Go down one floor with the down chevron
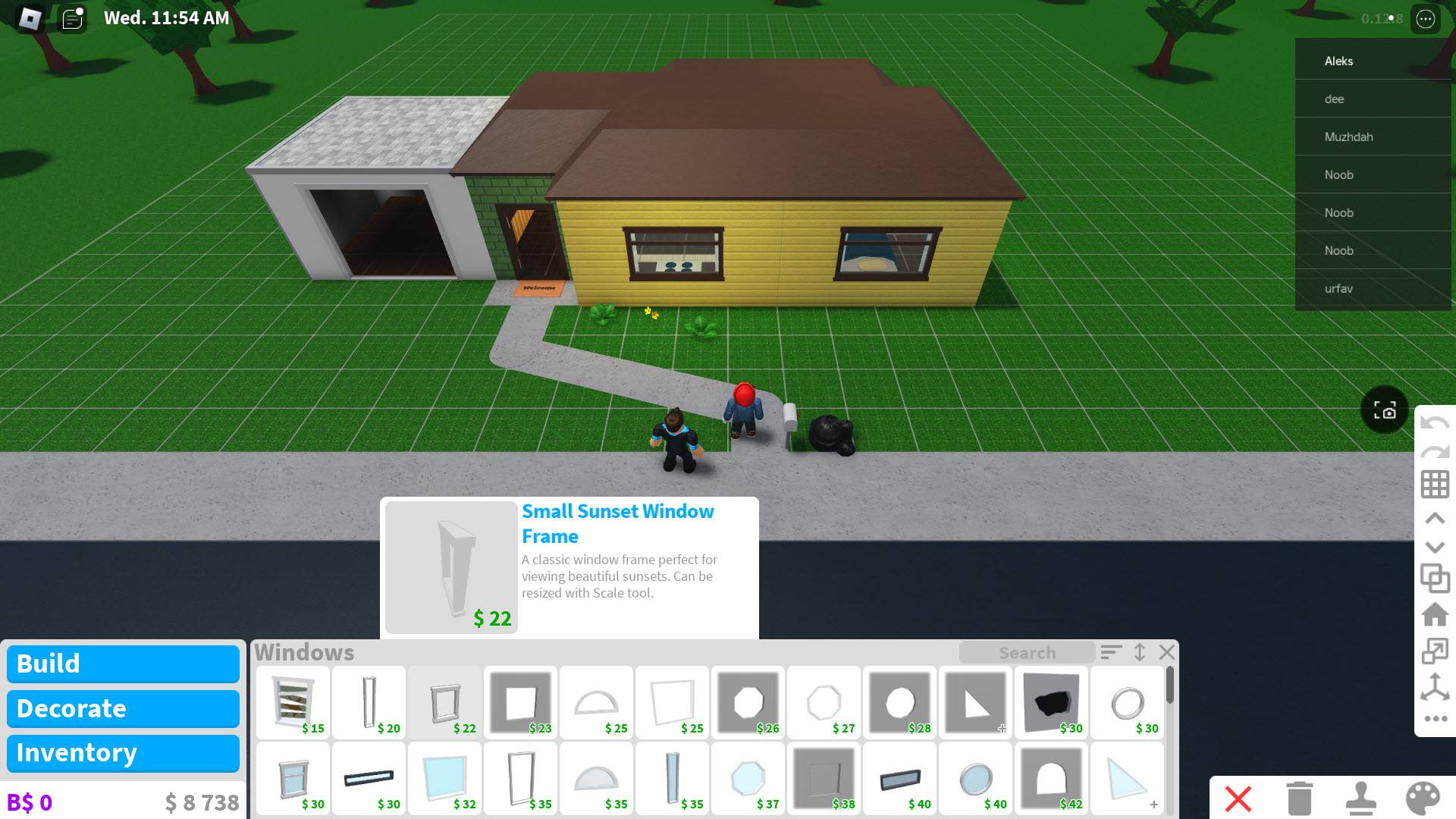The width and height of the screenshot is (1456, 819). (1435, 547)
